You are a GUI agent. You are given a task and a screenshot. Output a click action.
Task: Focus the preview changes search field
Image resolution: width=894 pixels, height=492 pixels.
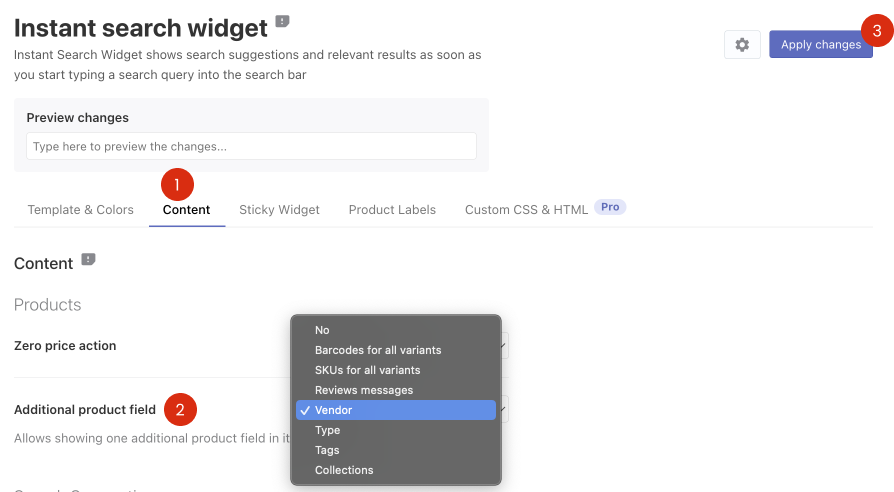coord(251,146)
